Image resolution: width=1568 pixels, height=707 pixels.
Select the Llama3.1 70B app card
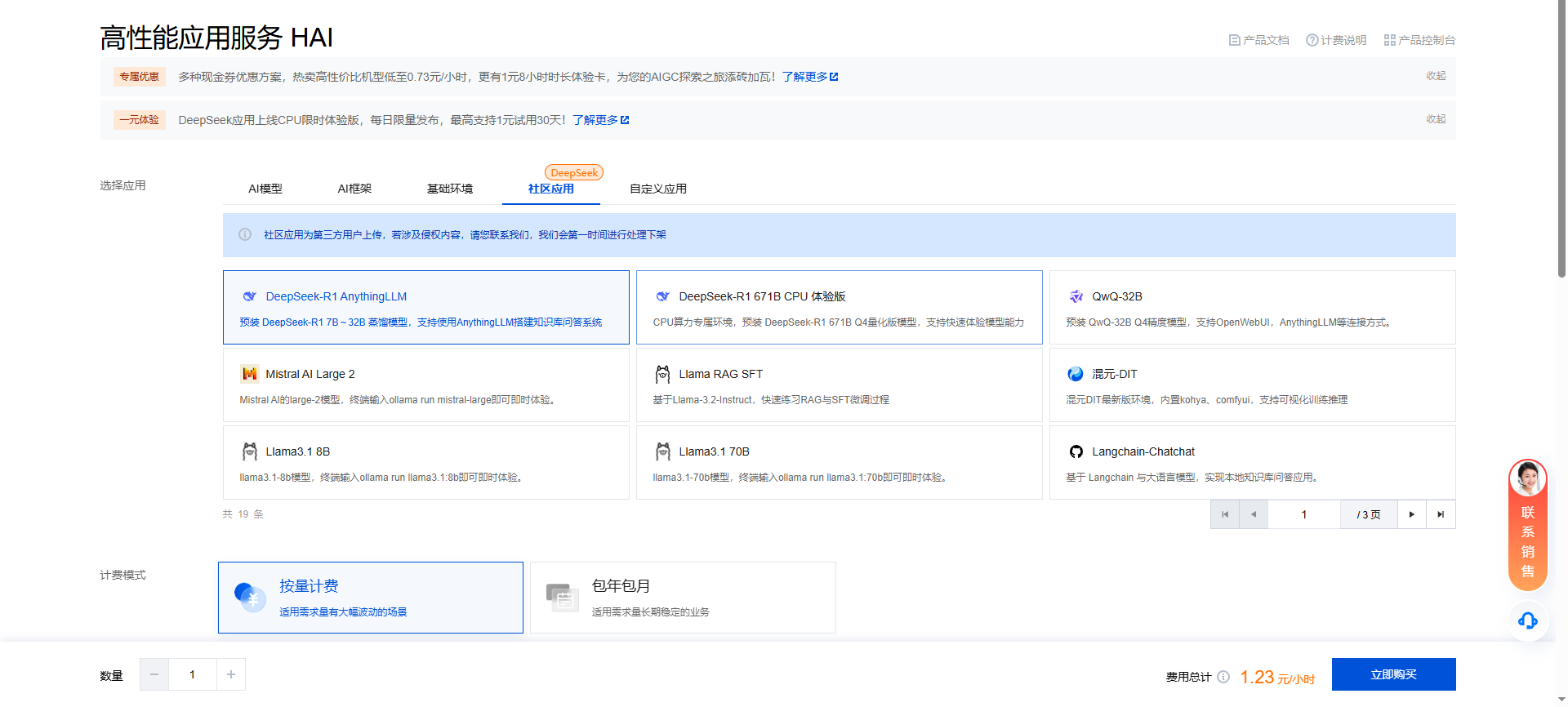[x=840, y=463]
